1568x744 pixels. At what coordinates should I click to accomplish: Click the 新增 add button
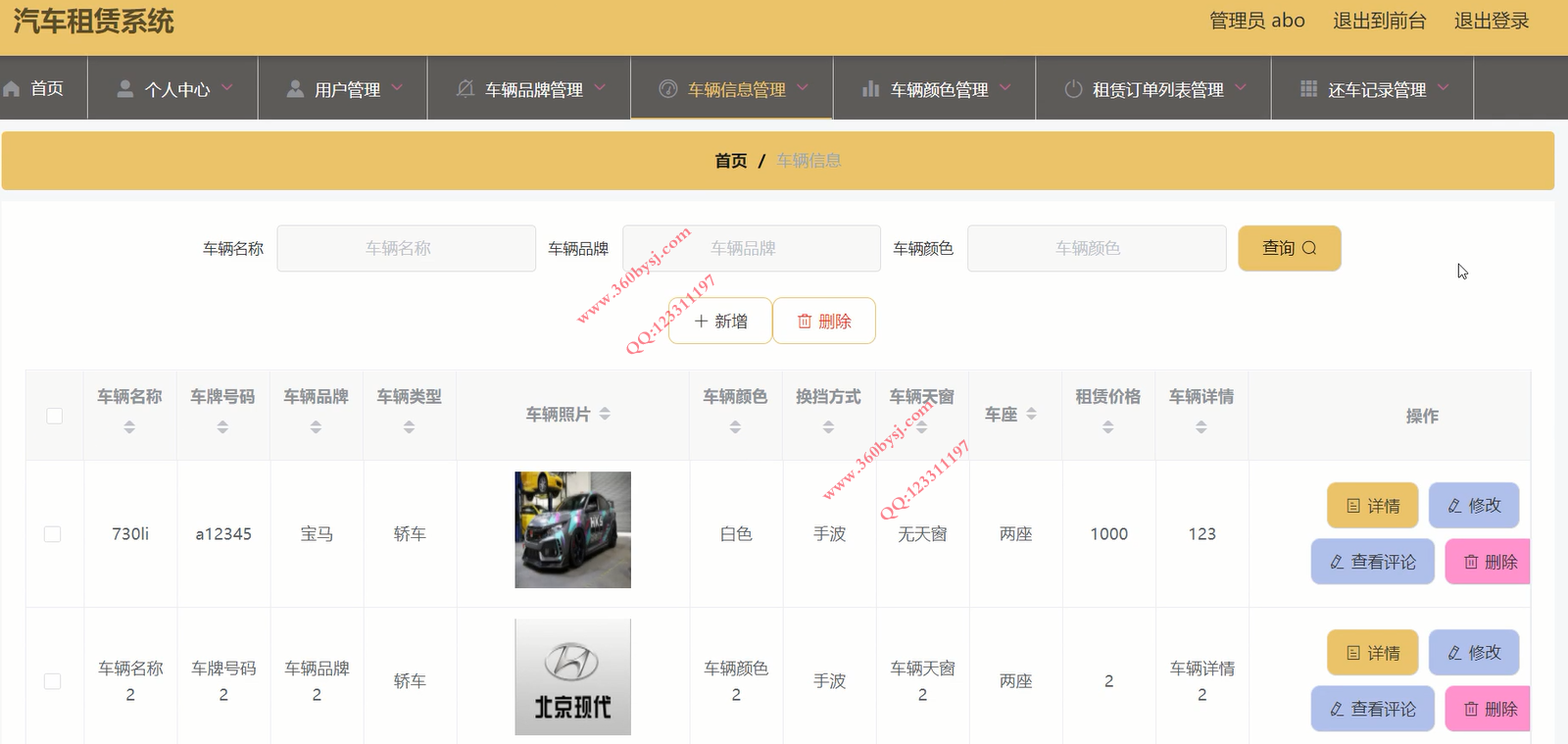[720, 321]
